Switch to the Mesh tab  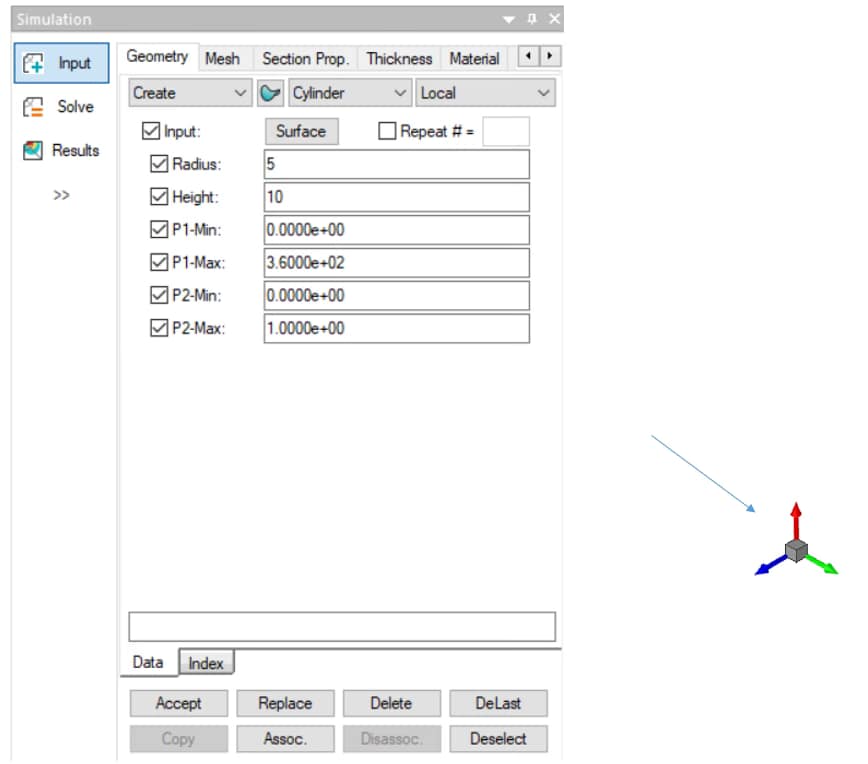pyautogui.click(x=222, y=59)
